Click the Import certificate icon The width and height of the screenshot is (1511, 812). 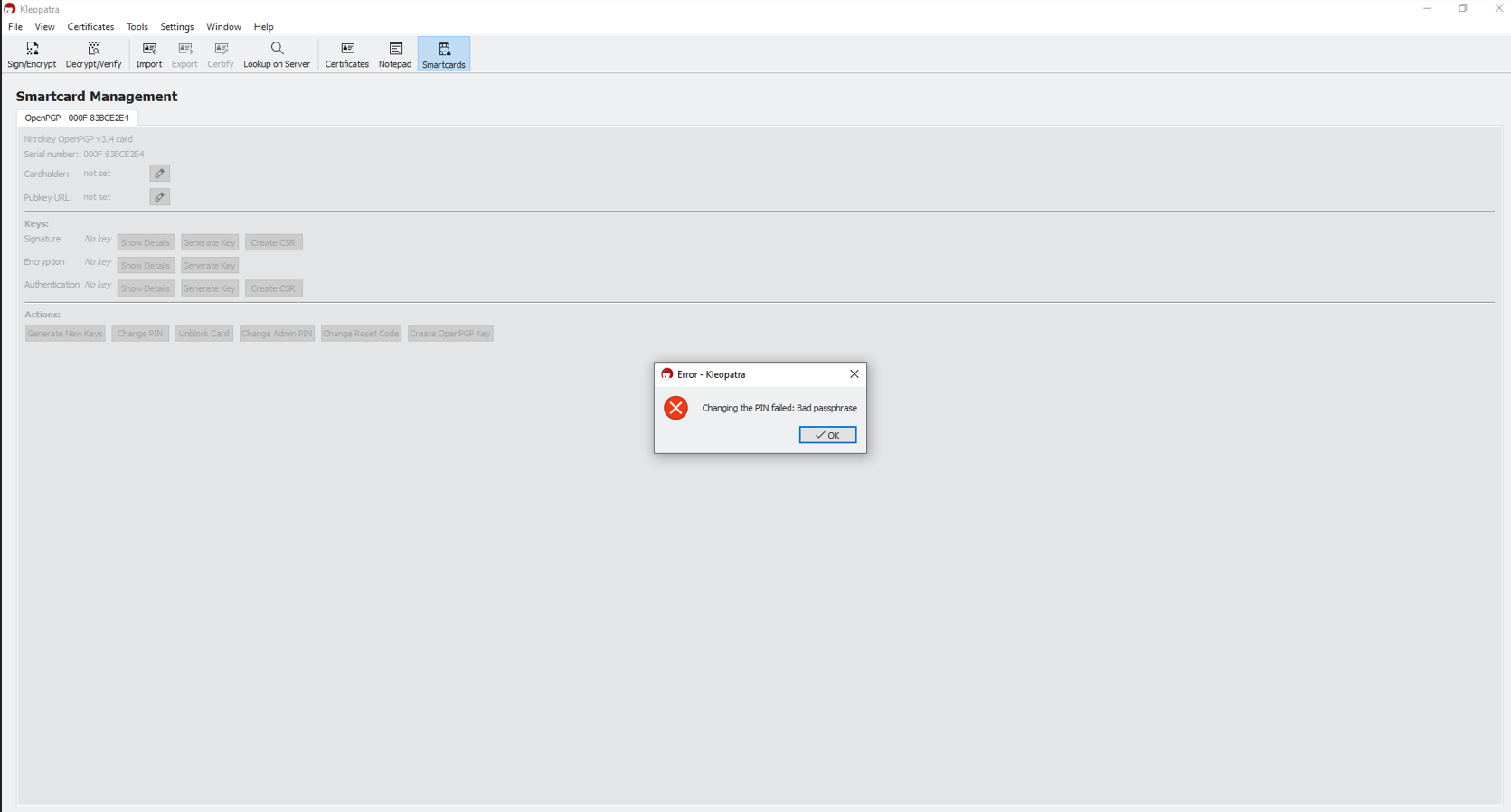tap(149, 54)
